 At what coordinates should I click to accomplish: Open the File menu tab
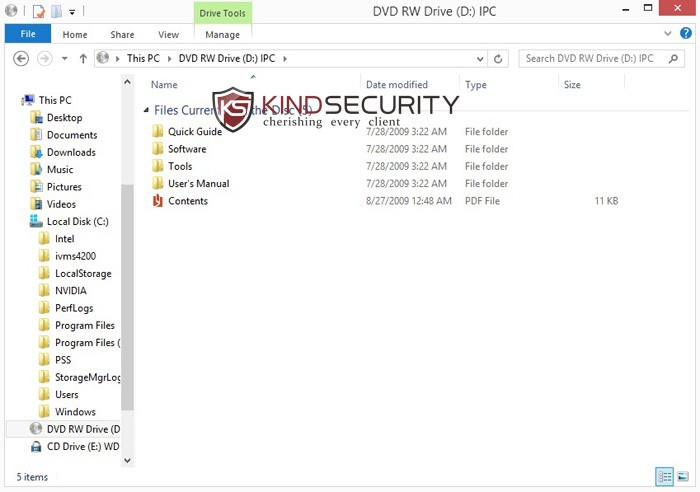28,34
